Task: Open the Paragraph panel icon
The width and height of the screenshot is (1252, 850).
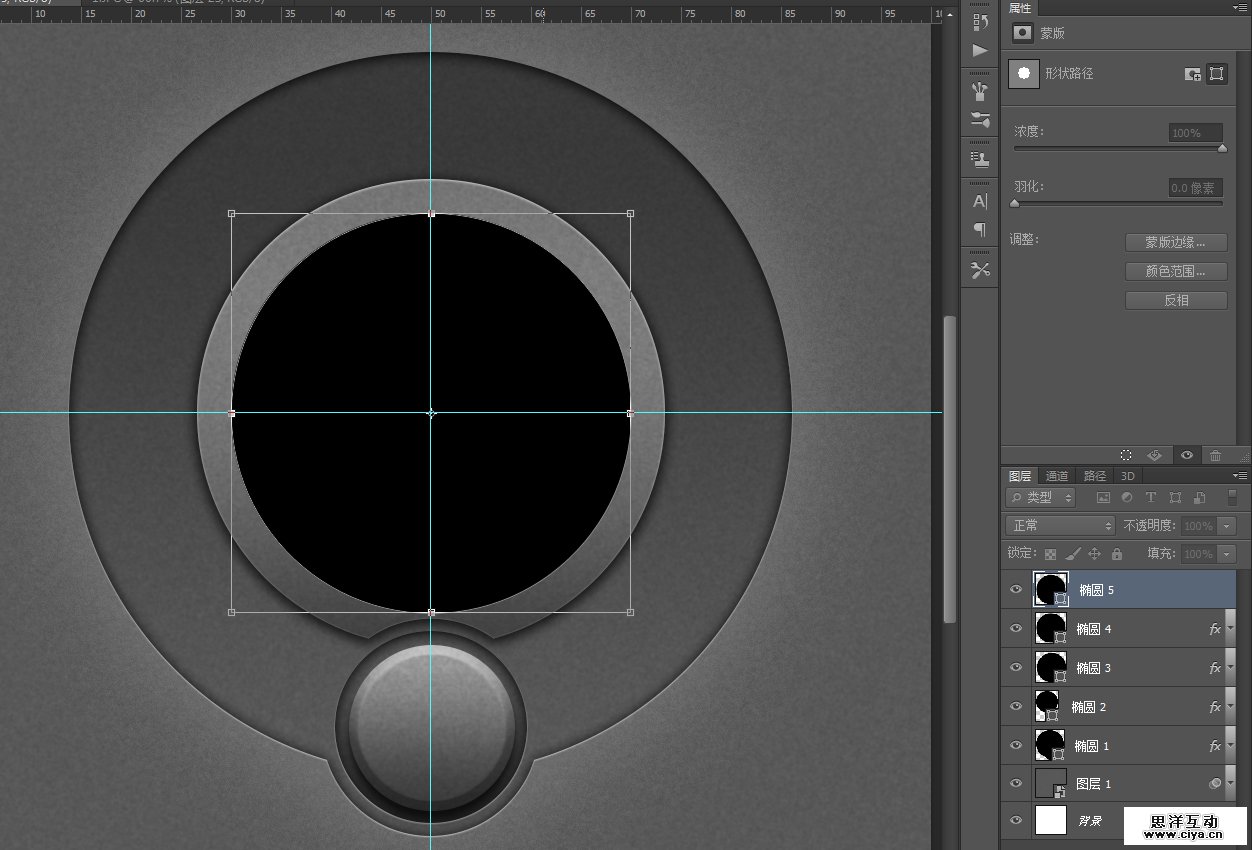Action: point(980,230)
